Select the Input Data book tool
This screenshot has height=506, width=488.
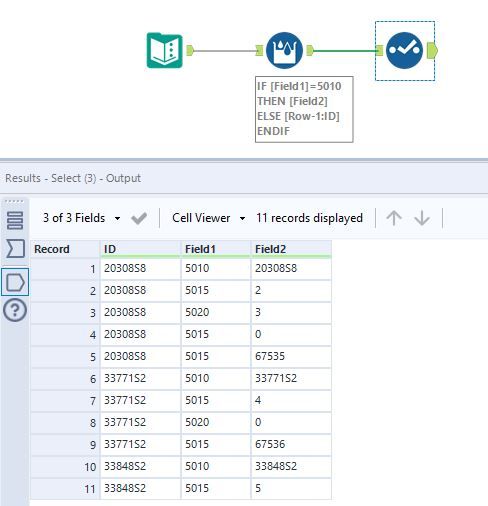(165, 50)
